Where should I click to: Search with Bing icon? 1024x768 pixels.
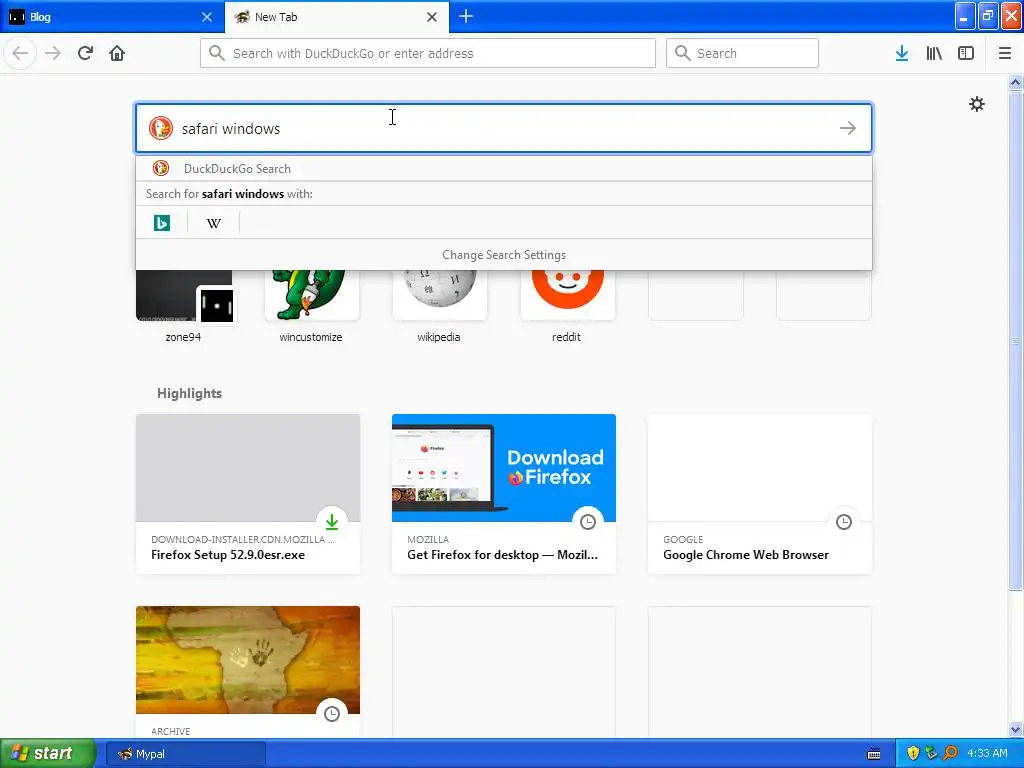point(162,223)
